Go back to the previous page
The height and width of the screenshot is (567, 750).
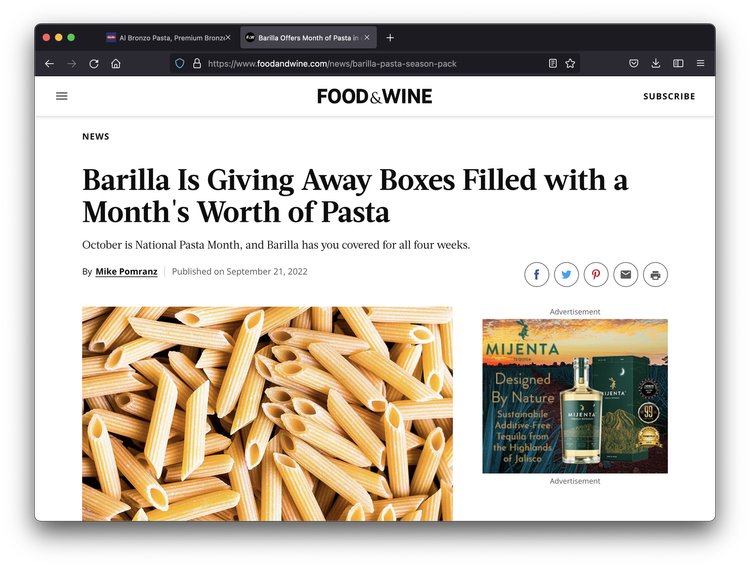tap(49, 64)
